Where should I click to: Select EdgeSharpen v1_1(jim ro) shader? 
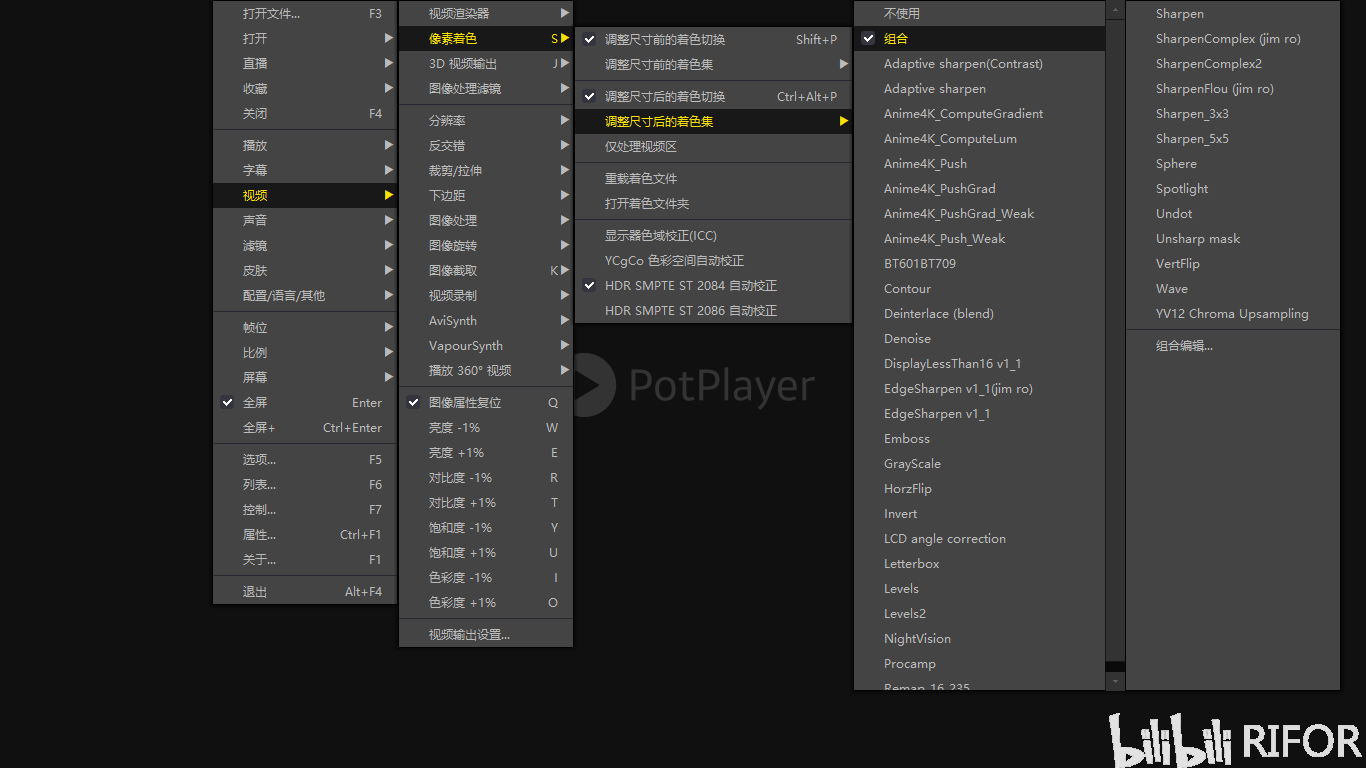pos(980,388)
